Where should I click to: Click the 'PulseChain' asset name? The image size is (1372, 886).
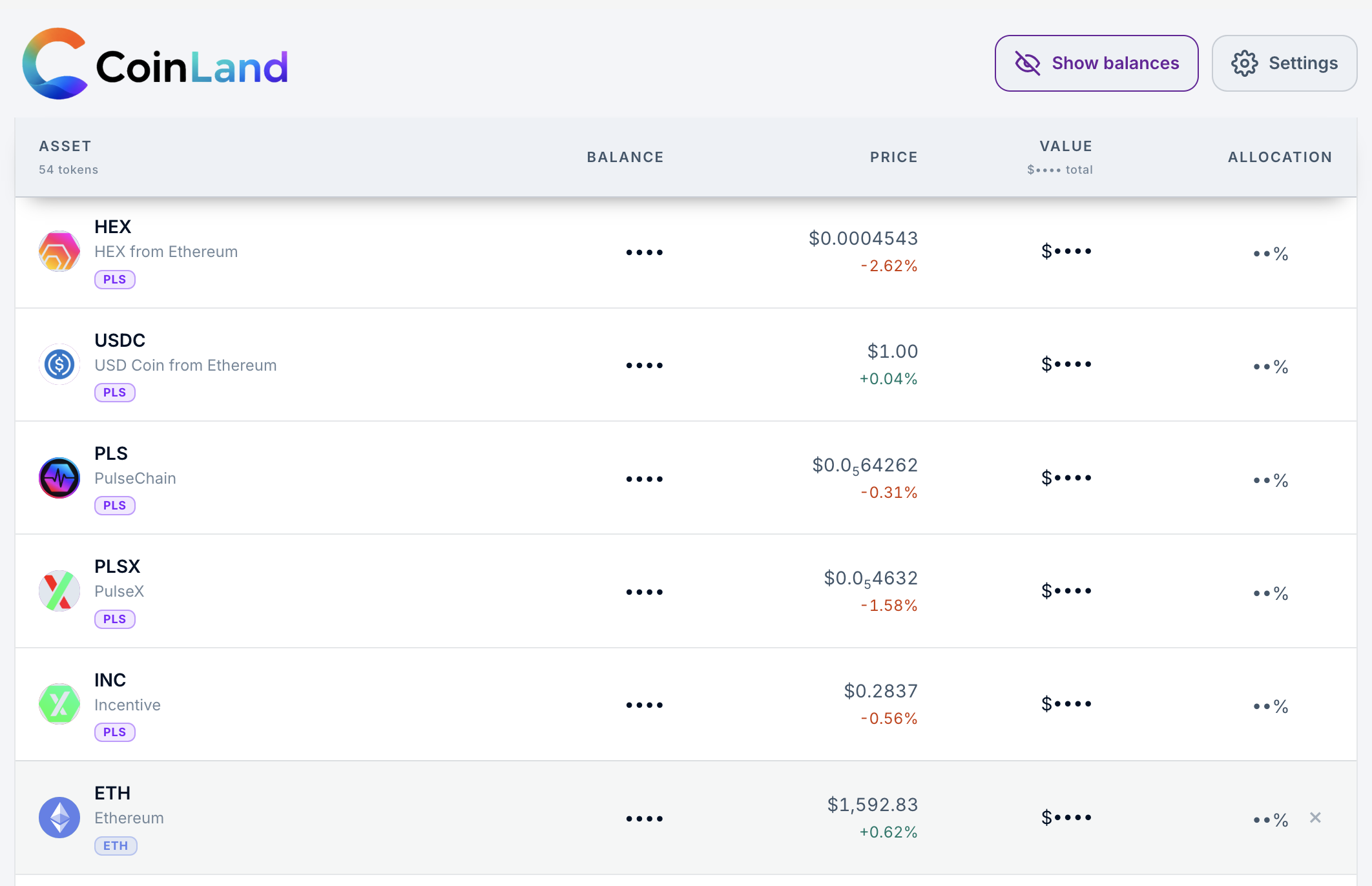coord(135,479)
